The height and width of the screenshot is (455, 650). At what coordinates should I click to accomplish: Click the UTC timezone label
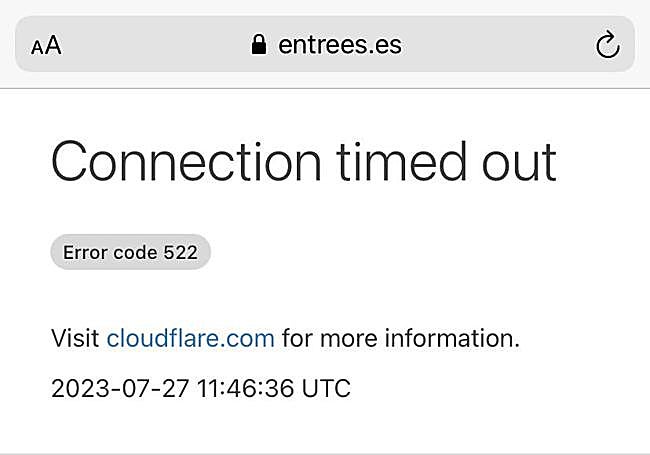point(330,388)
